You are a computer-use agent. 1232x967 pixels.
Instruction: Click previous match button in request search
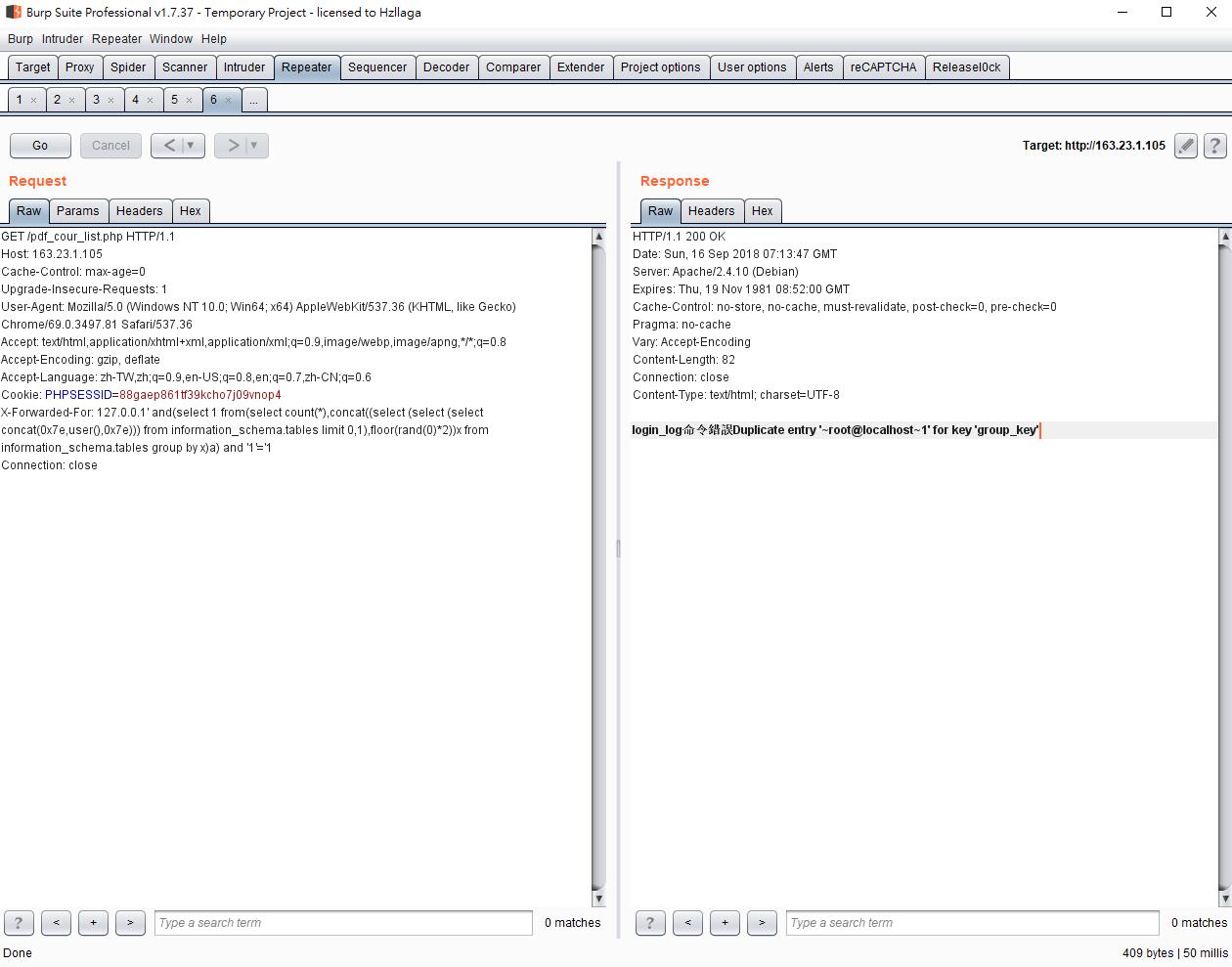[x=56, y=922]
